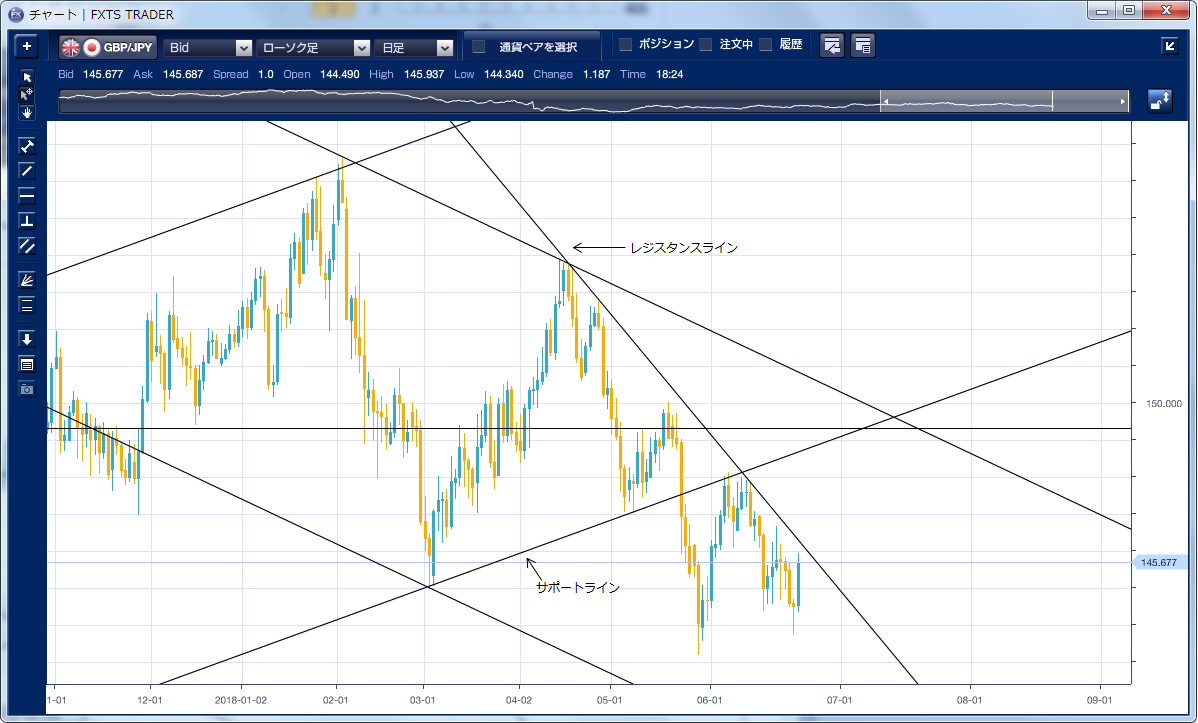
Task: Click the Ask value 145.687
Action: [183, 74]
